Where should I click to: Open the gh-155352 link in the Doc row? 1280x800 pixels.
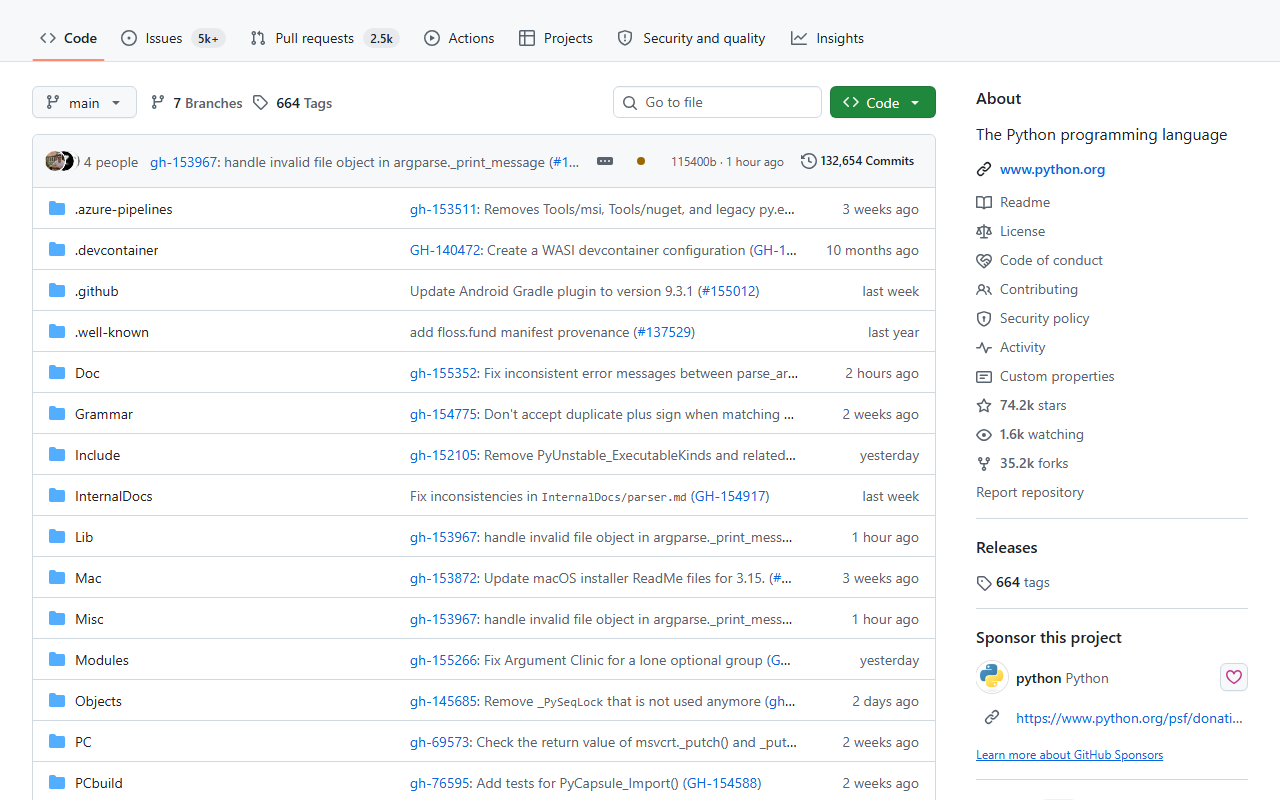(443, 373)
